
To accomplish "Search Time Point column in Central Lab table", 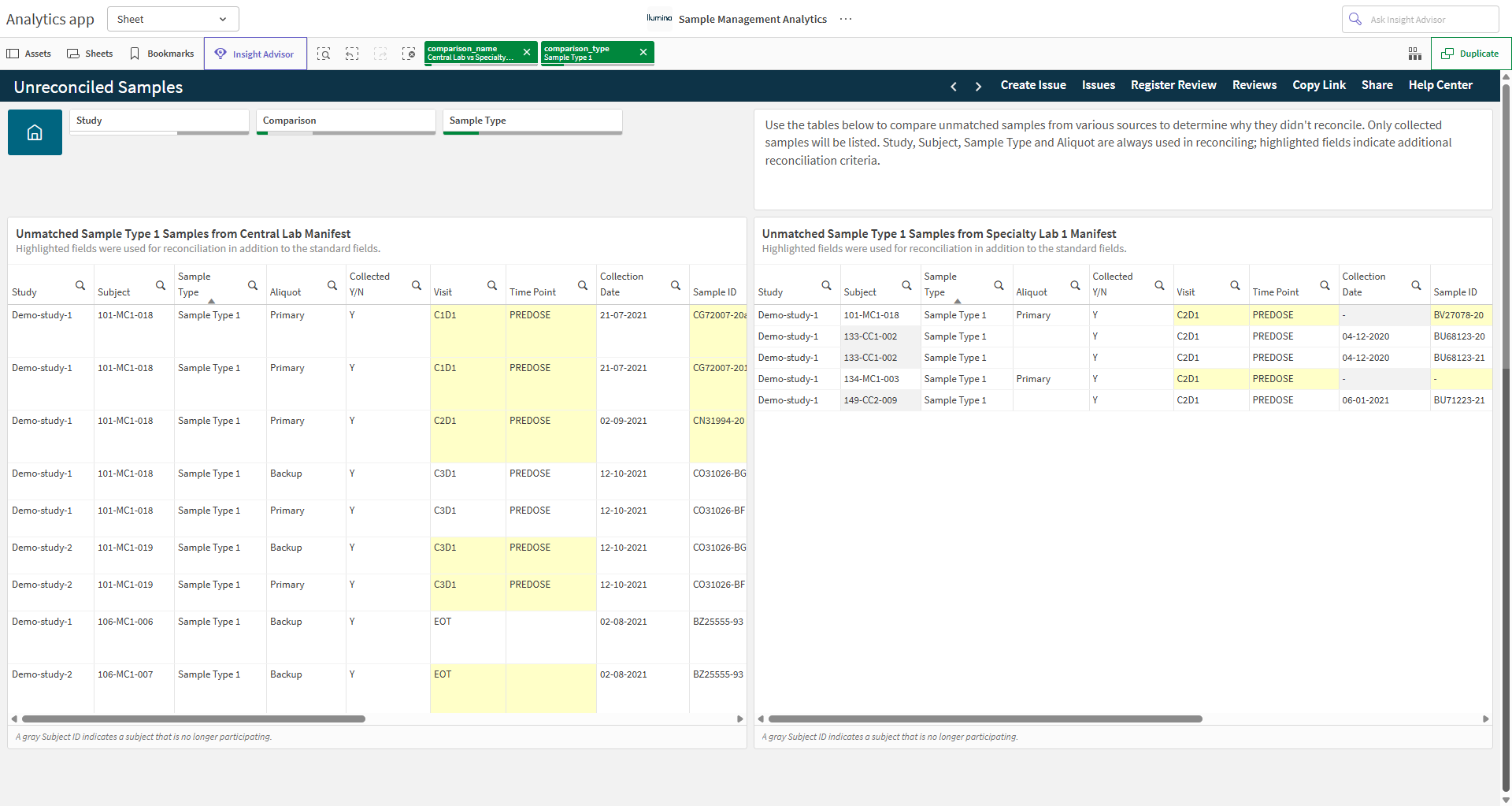I will pyautogui.click(x=583, y=285).
